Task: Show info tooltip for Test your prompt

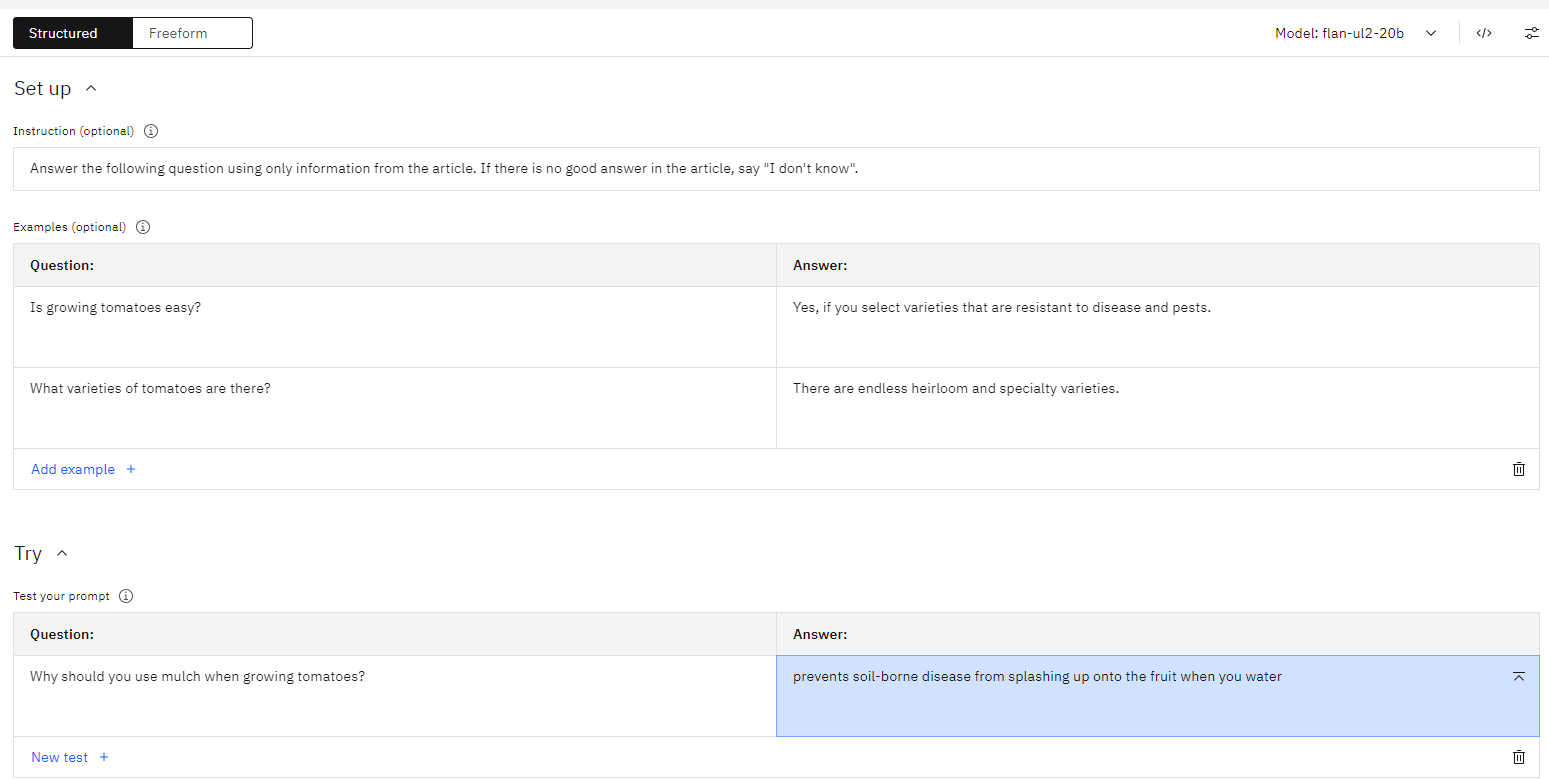Action: click(126, 596)
